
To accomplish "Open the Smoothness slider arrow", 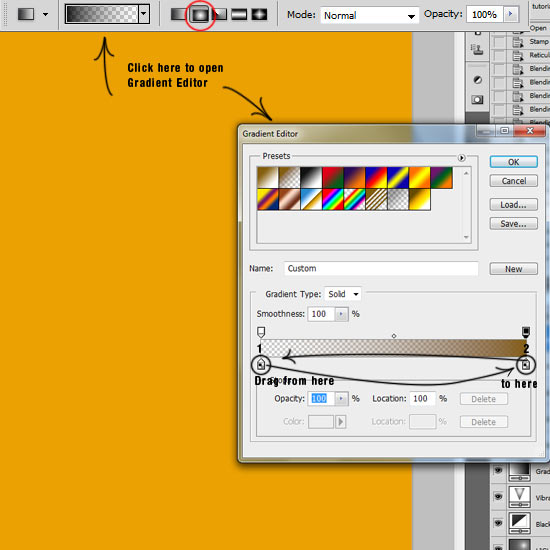I will [x=341, y=314].
